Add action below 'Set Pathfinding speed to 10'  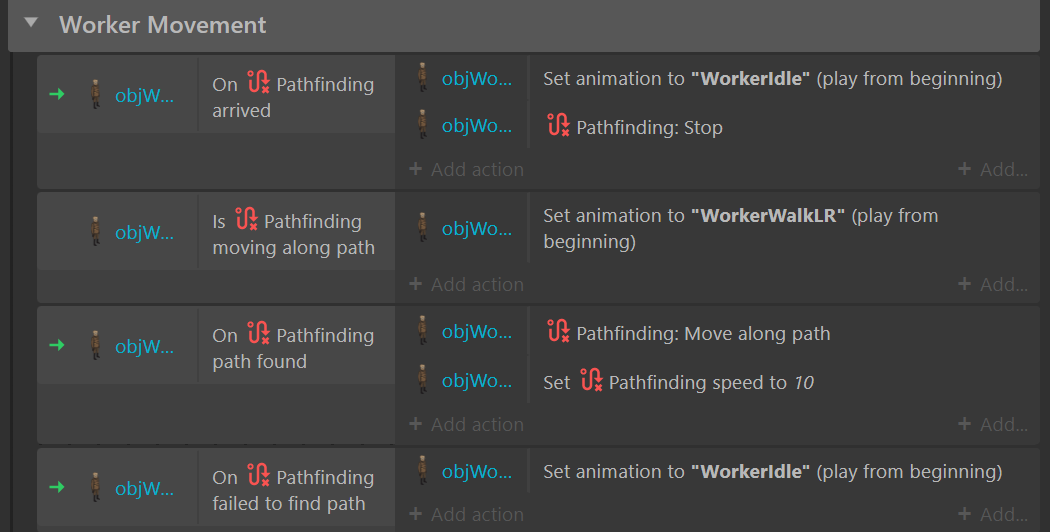click(467, 424)
